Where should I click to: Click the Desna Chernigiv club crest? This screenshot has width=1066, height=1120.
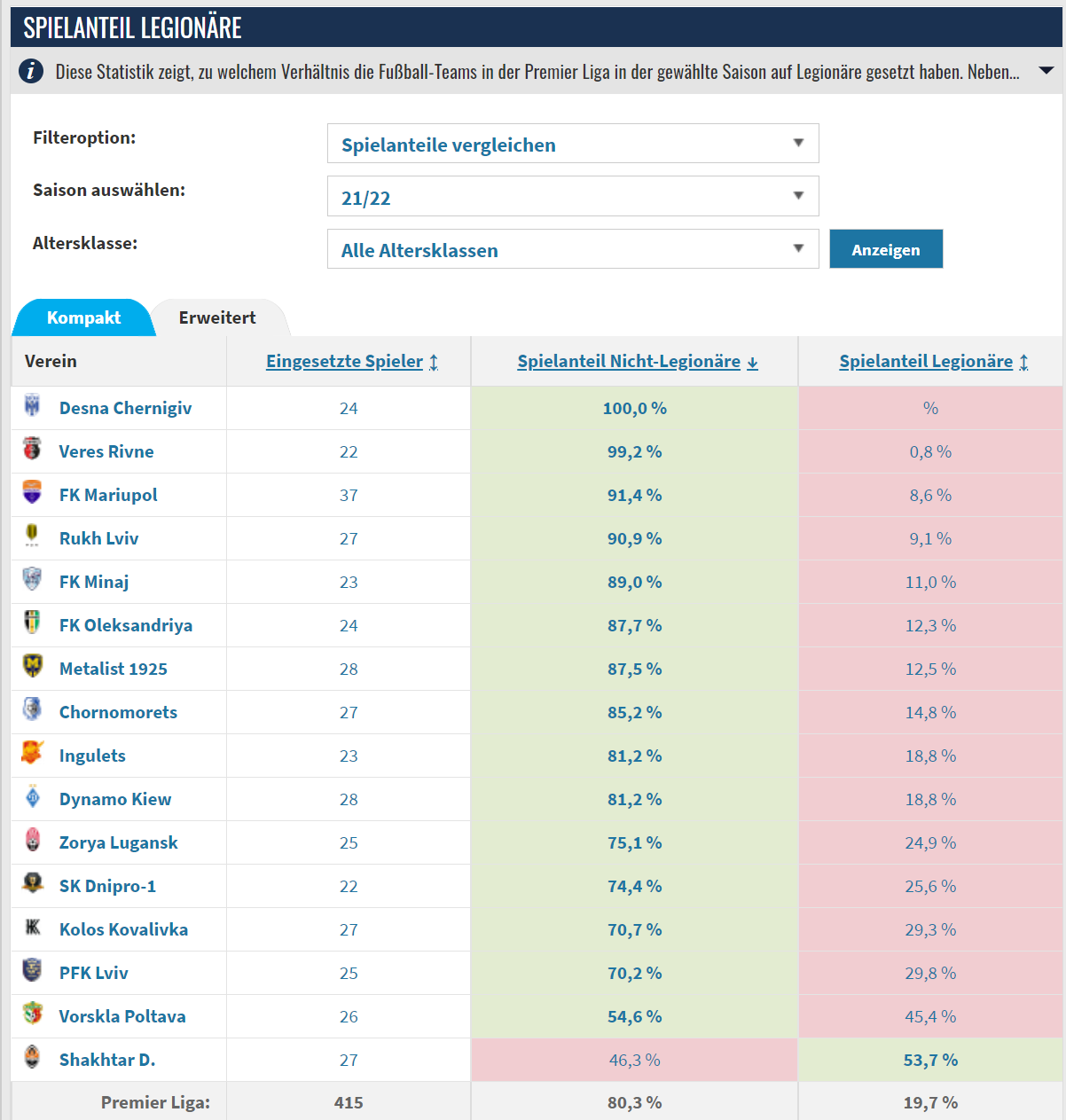point(32,405)
